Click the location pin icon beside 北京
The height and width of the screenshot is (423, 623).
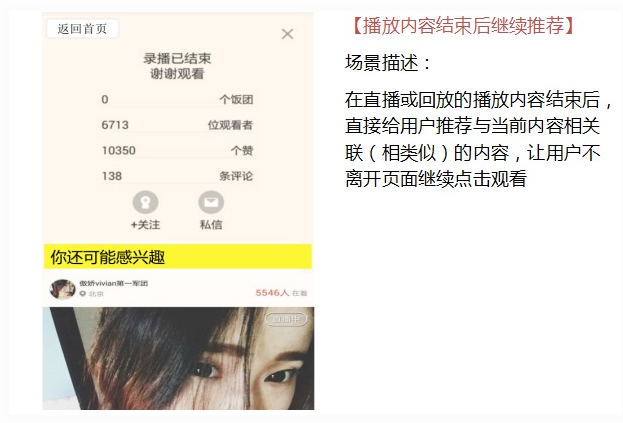tap(83, 294)
